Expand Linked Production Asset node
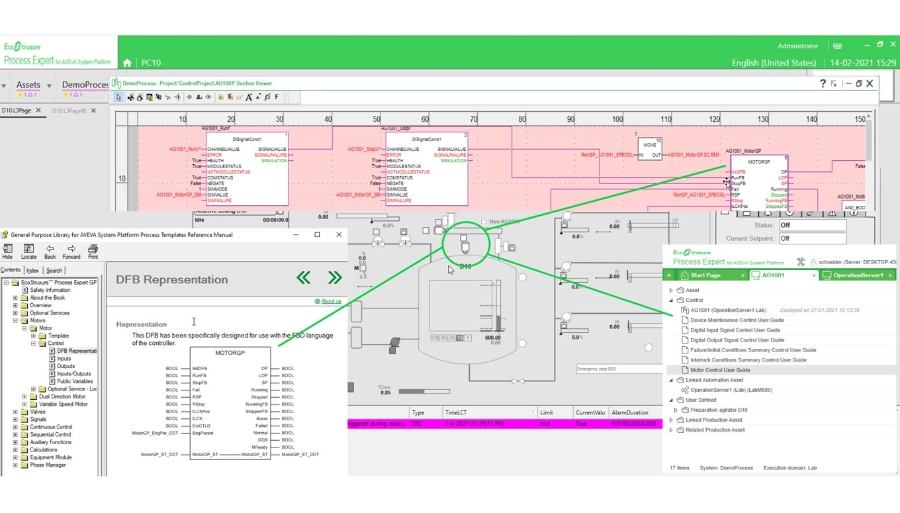Screen dimensions: 900x513 click(671, 420)
